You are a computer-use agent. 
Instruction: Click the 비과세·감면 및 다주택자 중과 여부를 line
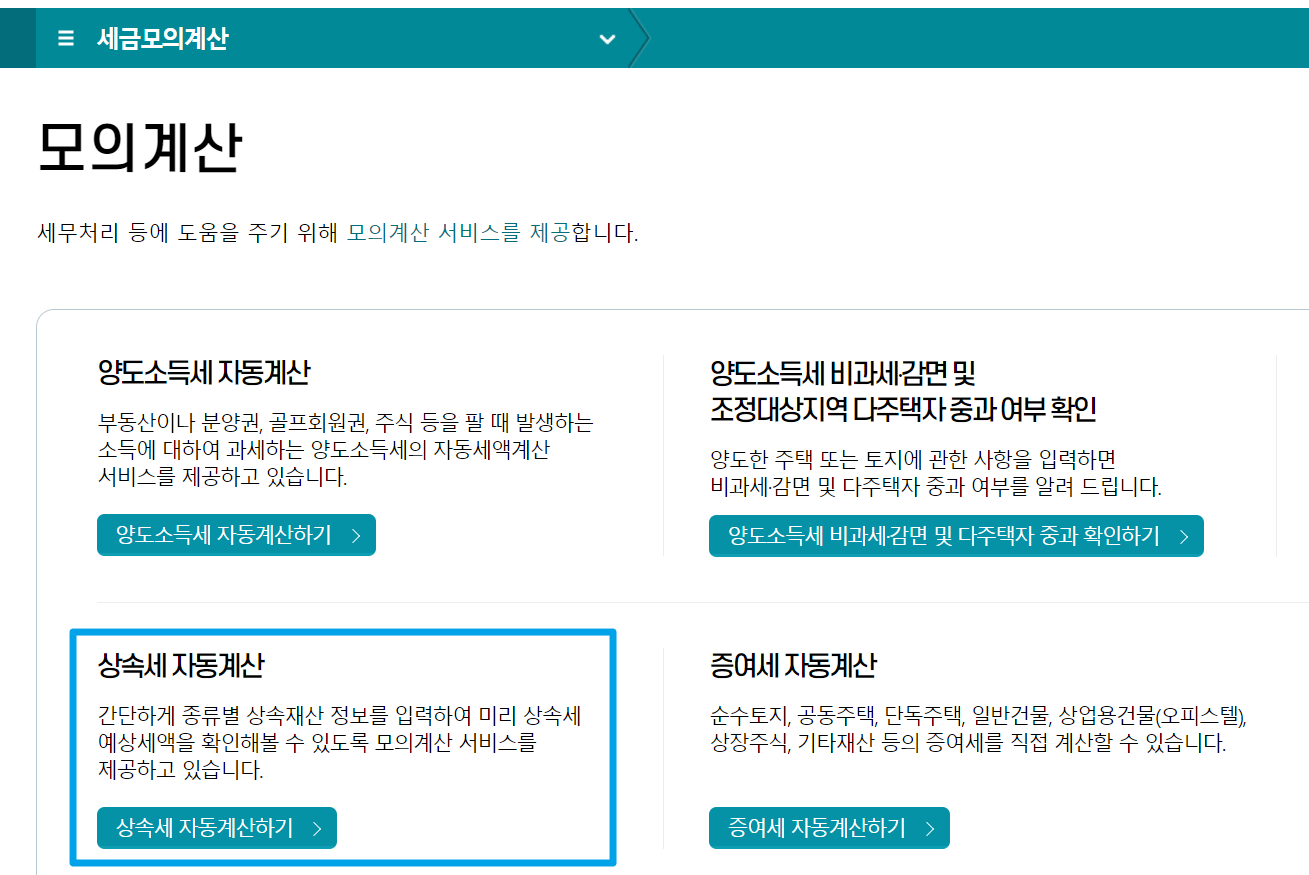point(936,487)
